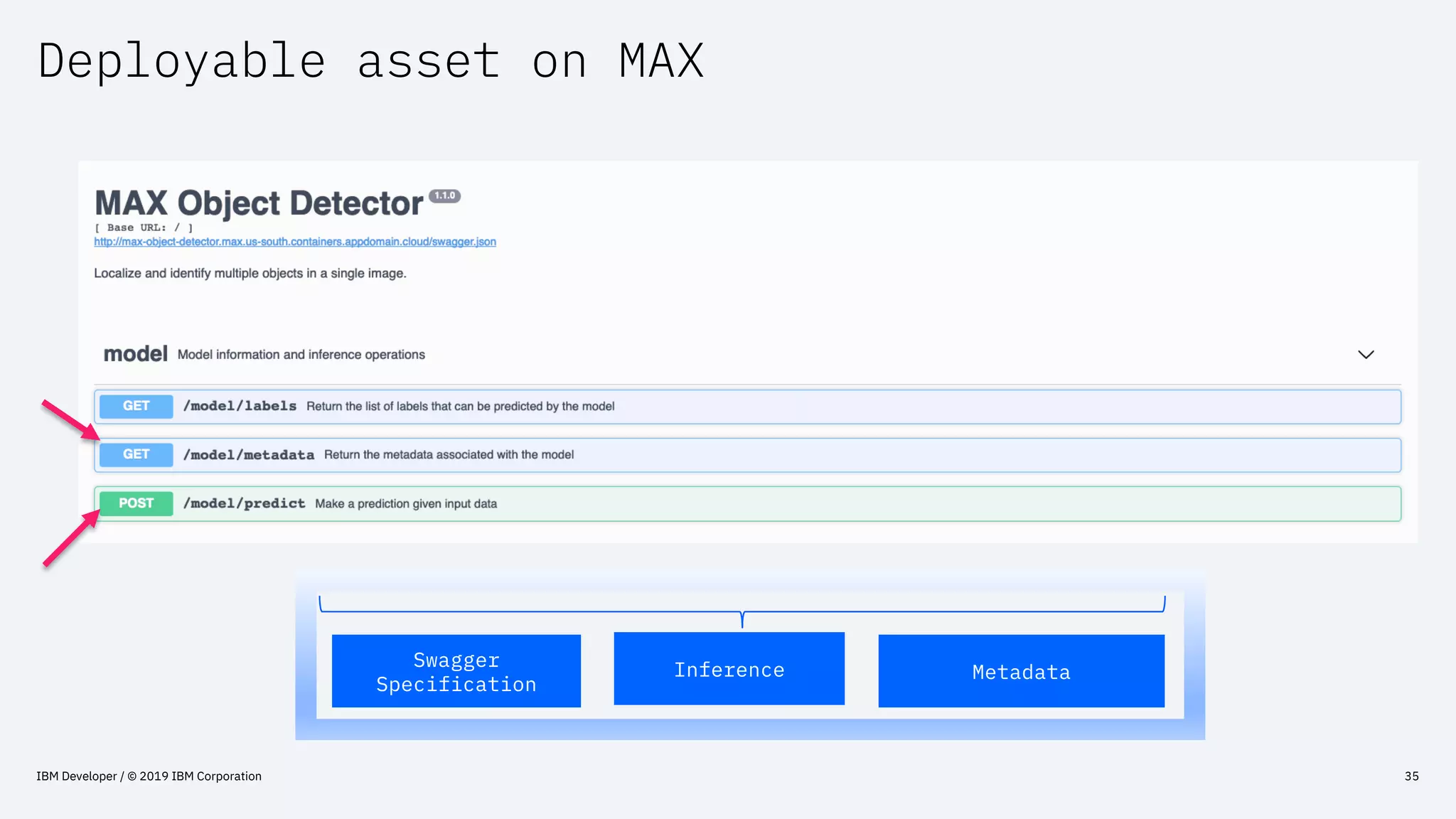Click 'Model information and inference operations' text
This screenshot has height=819, width=1456.
point(301,355)
